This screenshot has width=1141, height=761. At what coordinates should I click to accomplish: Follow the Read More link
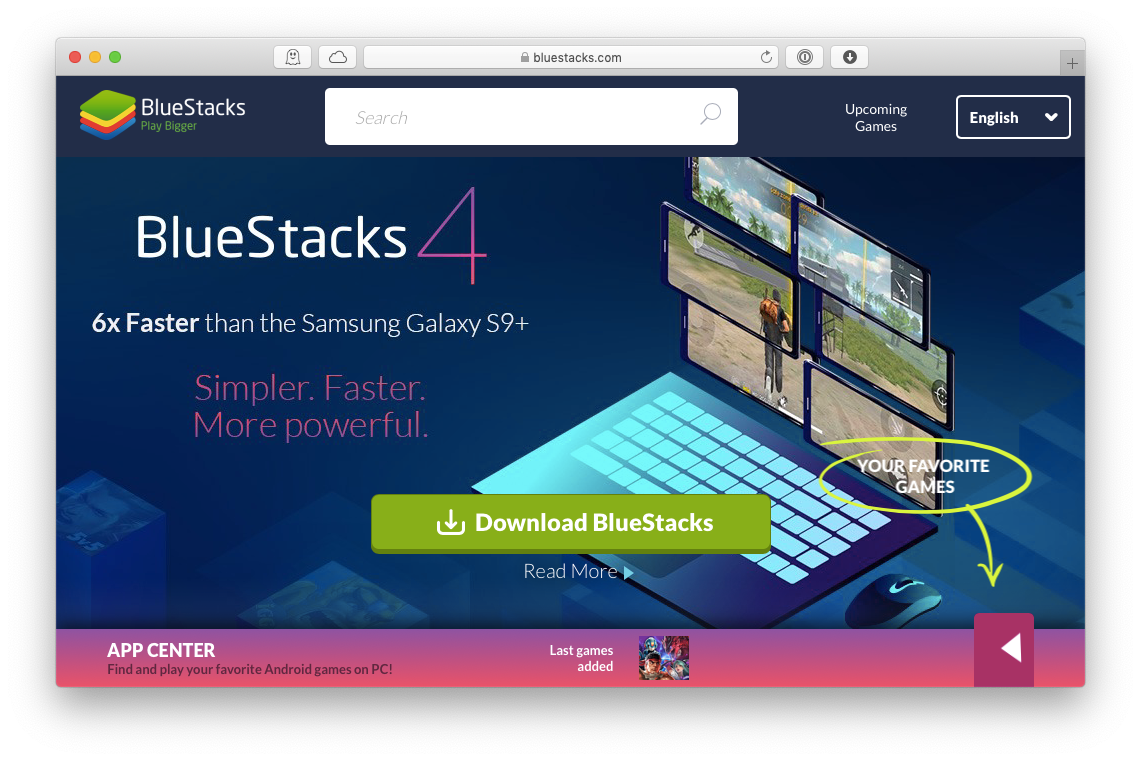click(578, 571)
